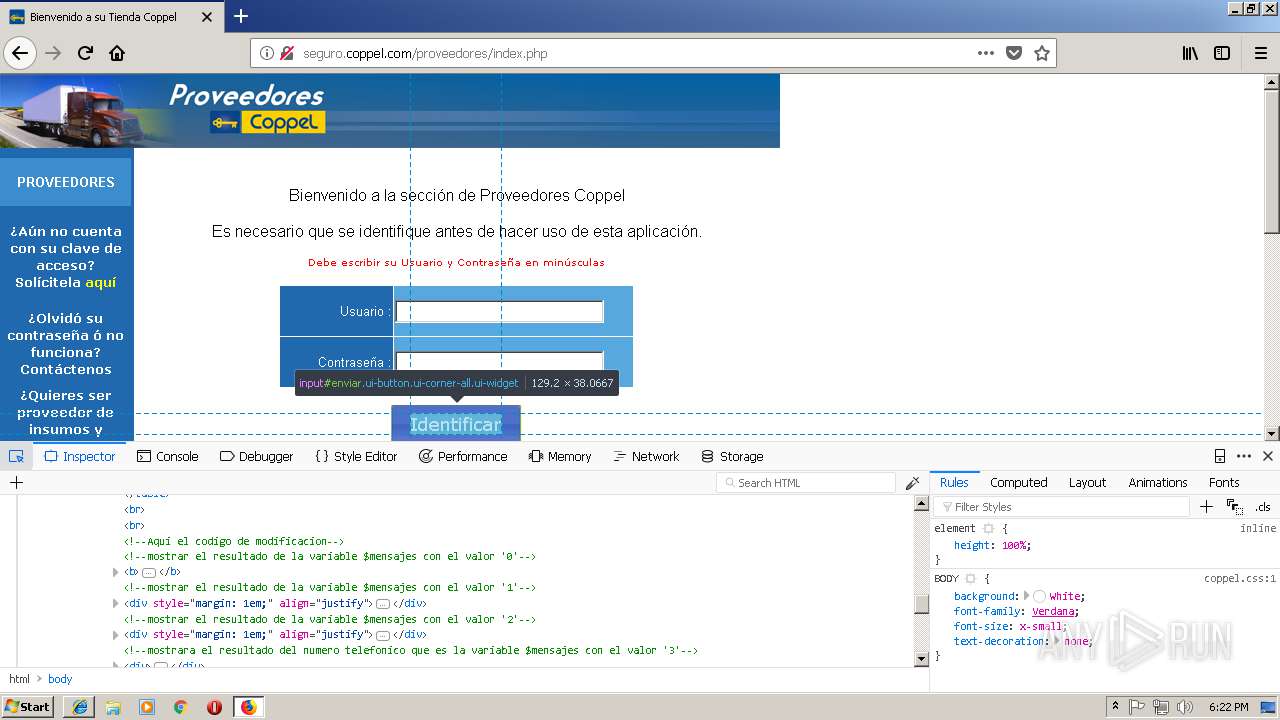This screenshot has height=720, width=1280.
Task: Open DevTools customize three-dot menu
Action: 1244,456
